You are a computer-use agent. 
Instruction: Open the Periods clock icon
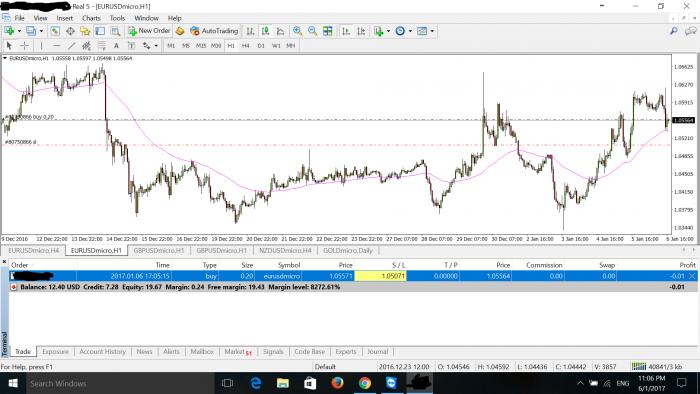point(400,31)
